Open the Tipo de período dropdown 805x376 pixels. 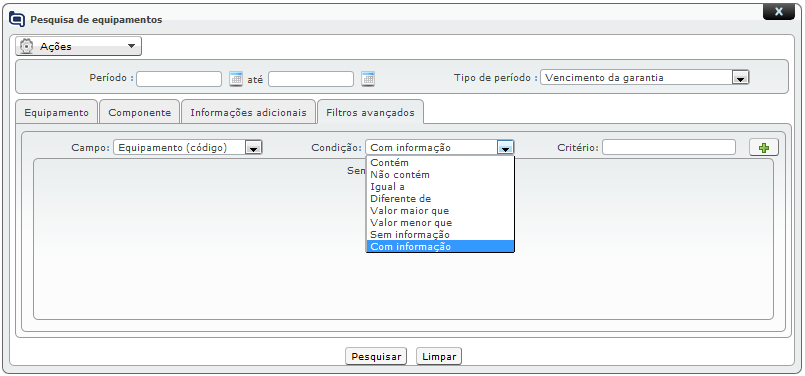tap(740, 78)
